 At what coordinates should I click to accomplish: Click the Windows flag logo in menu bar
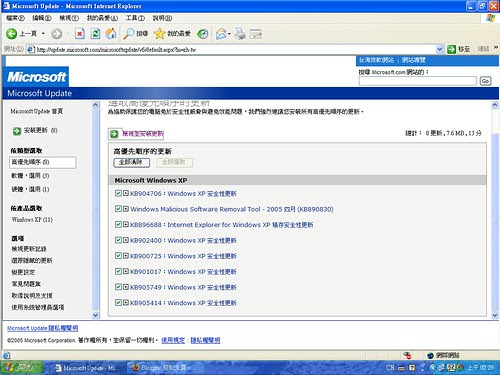pos(491,18)
